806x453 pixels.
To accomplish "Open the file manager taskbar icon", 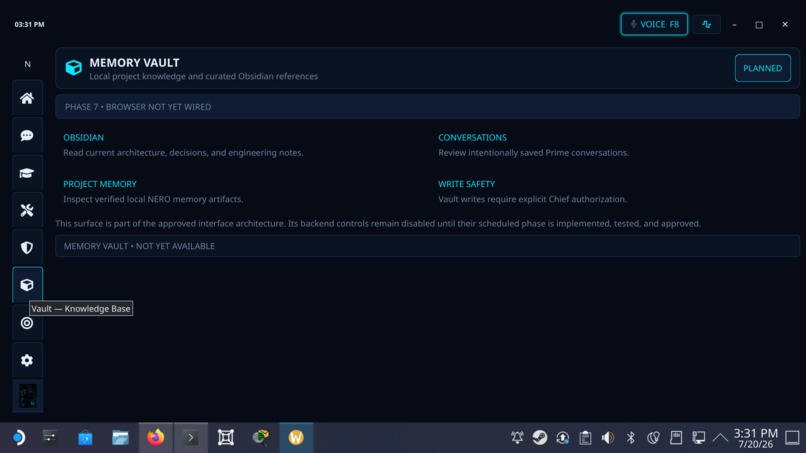I will 120,438.
